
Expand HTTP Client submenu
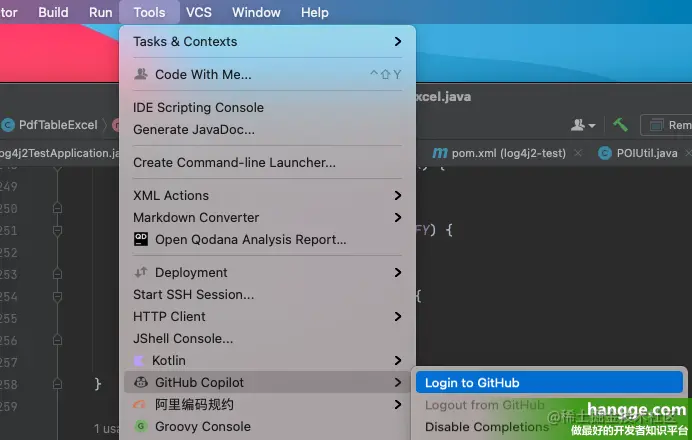click(267, 316)
